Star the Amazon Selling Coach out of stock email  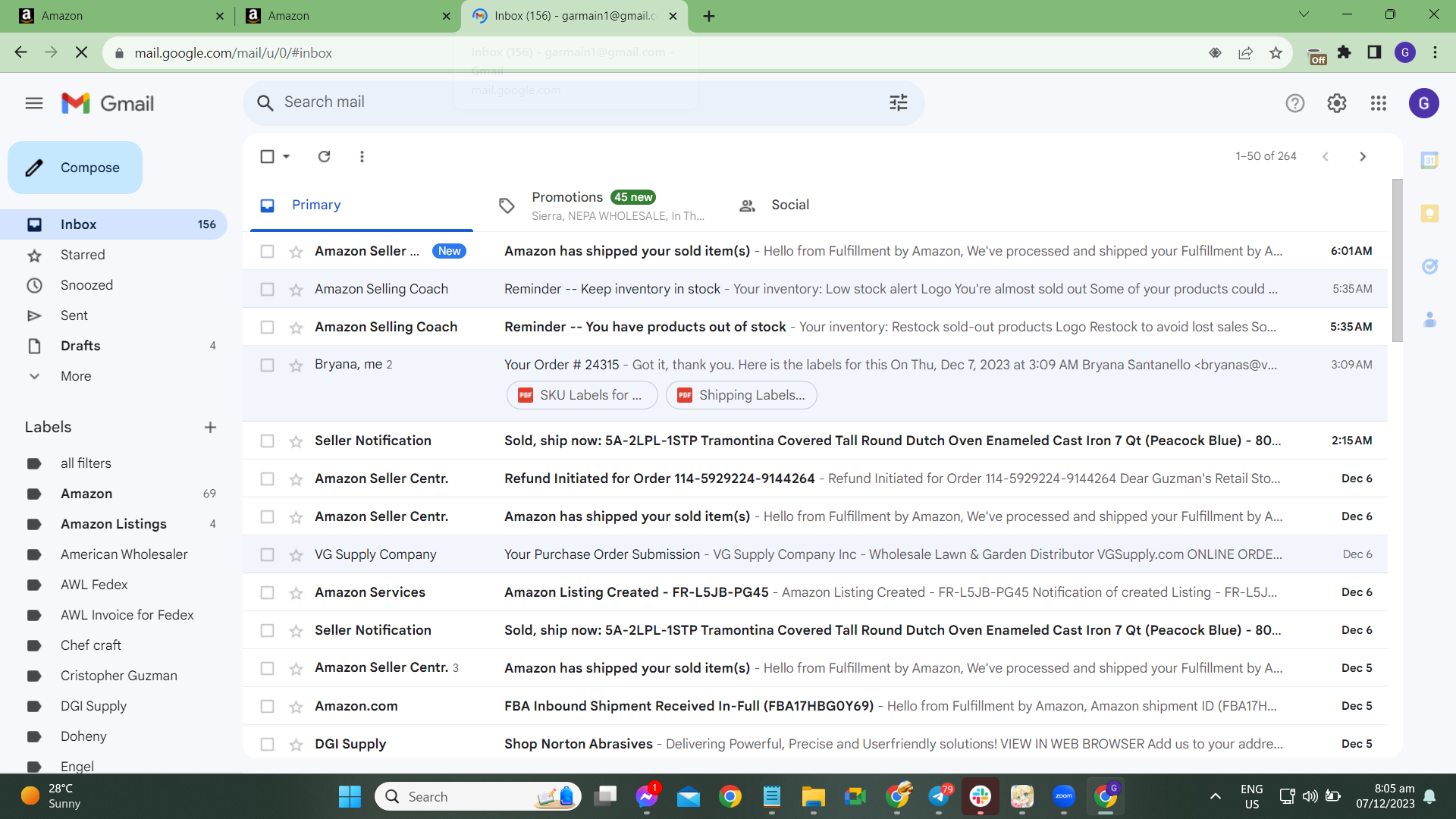click(x=296, y=328)
